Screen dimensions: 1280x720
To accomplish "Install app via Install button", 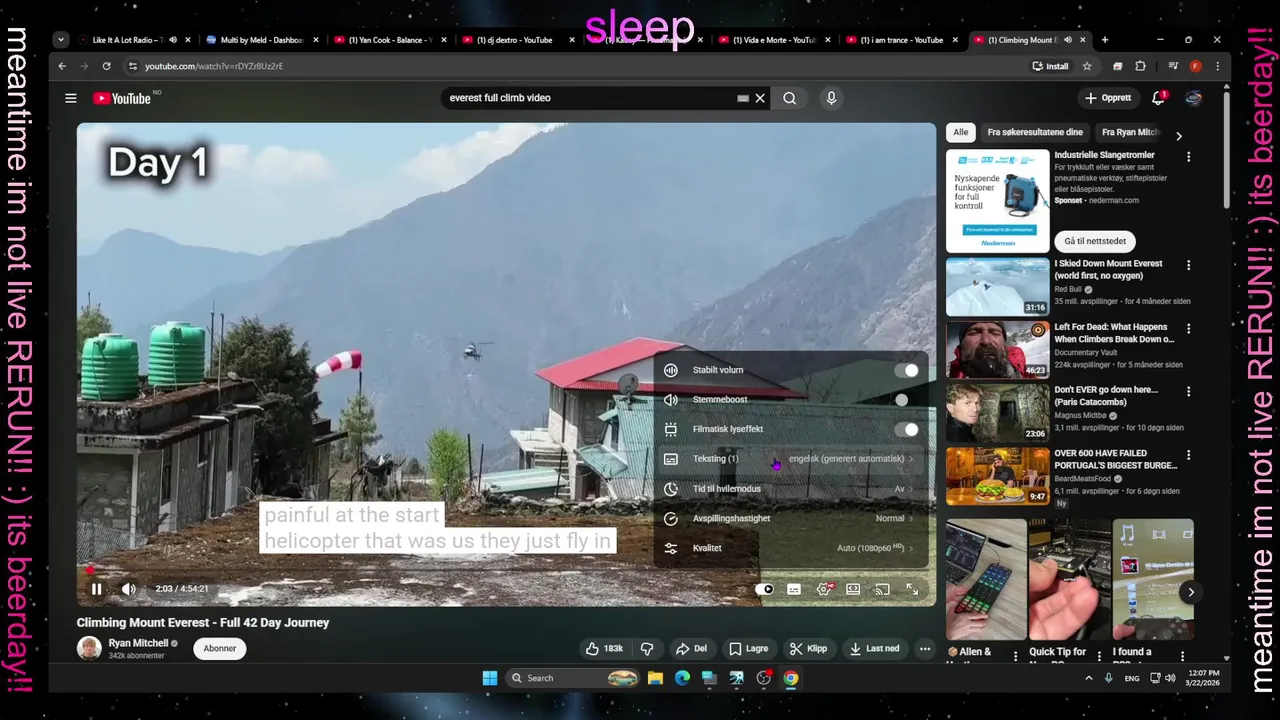I will pyautogui.click(x=1051, y=66).
